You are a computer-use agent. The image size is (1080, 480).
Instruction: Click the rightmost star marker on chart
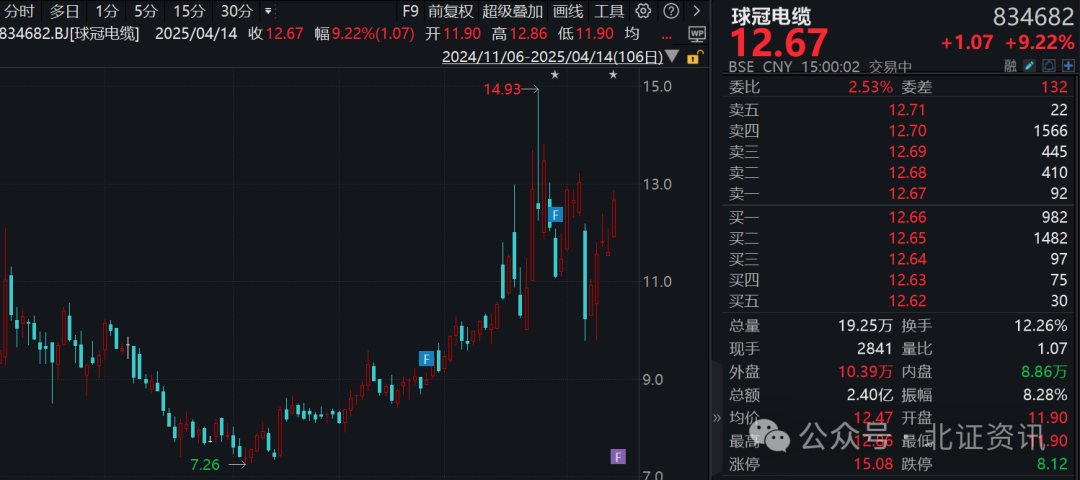pos(613,74)
